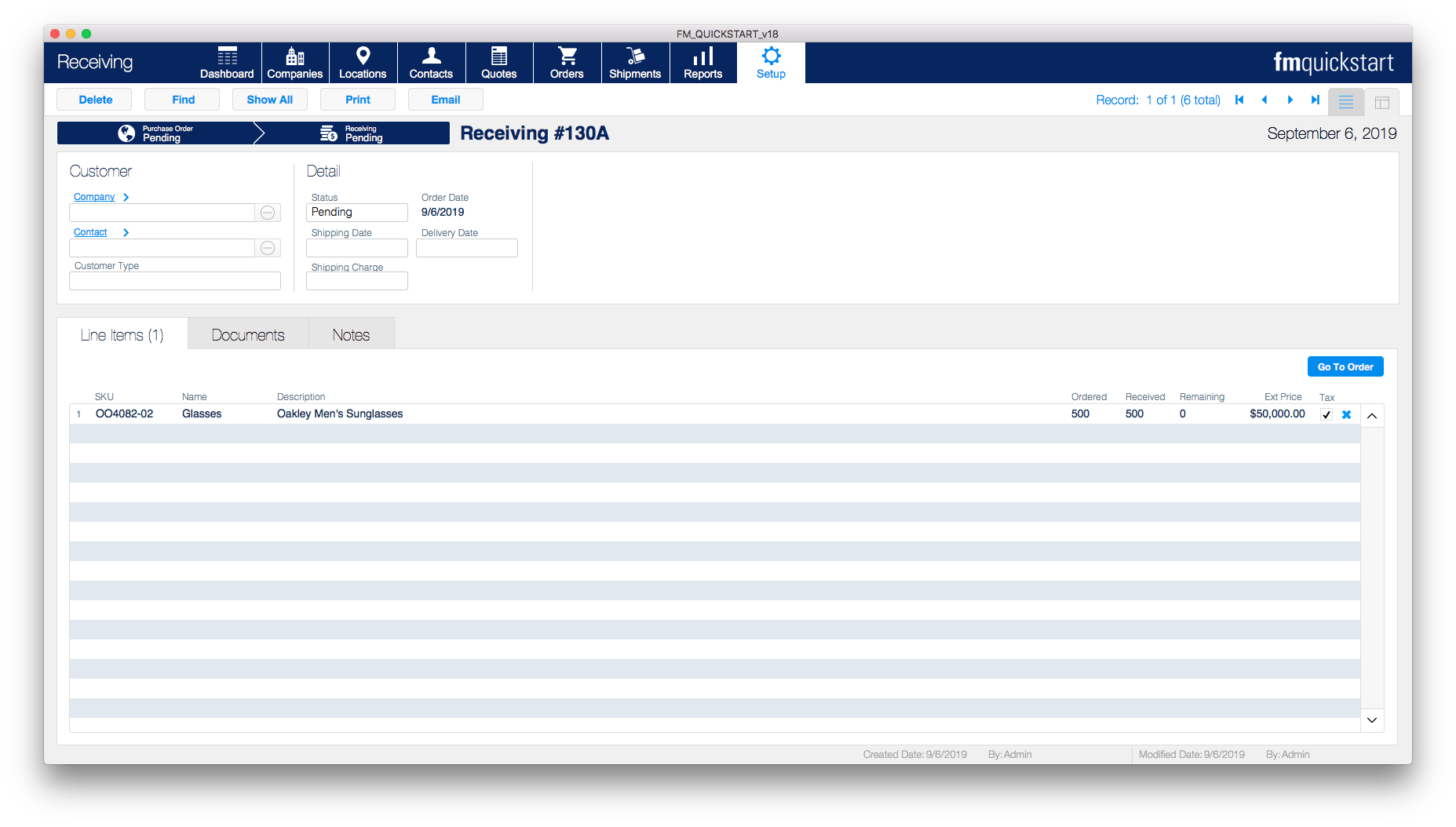Screen dimensions: 1456x827
Task: Open Setup with the gear icon
Action: click(771, 63)
